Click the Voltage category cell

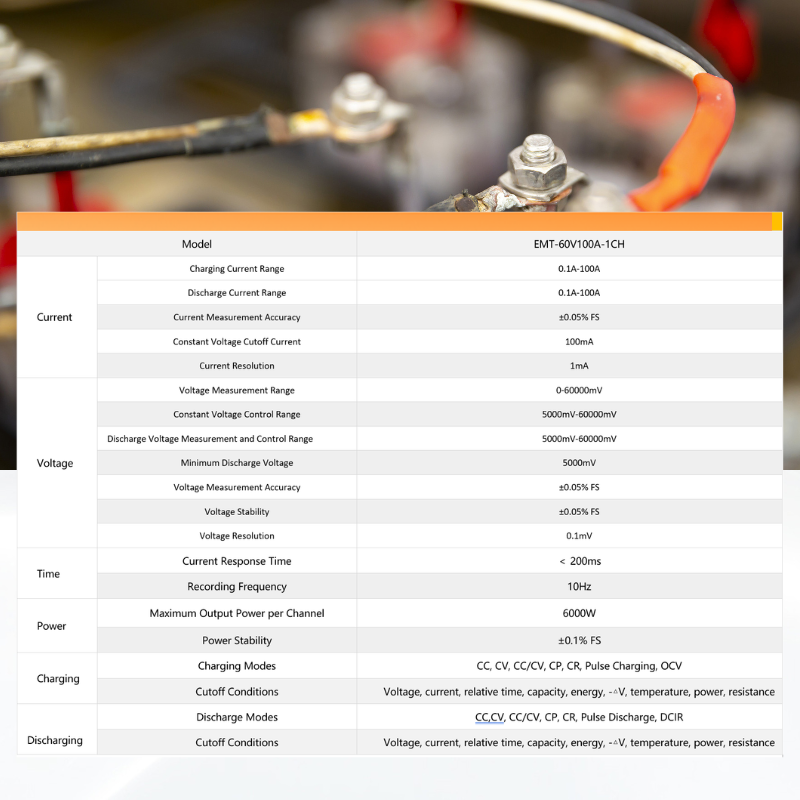coord(57,463)
